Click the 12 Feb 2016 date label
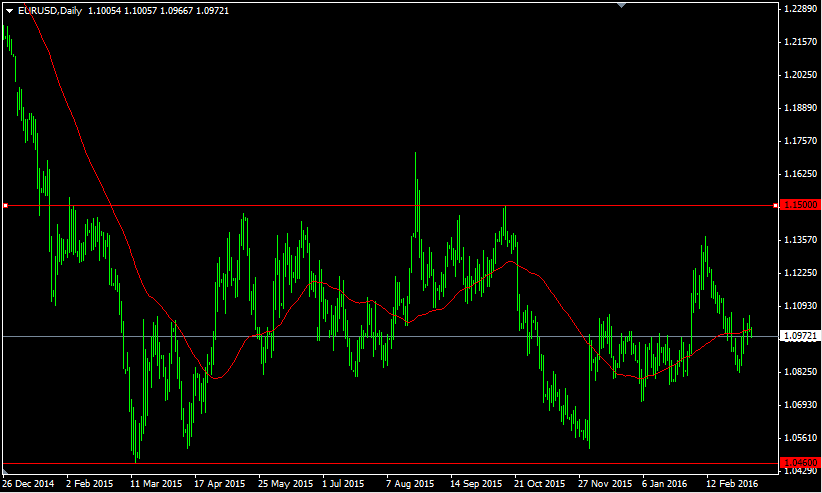Screen dimensions: 822x493 732,484
